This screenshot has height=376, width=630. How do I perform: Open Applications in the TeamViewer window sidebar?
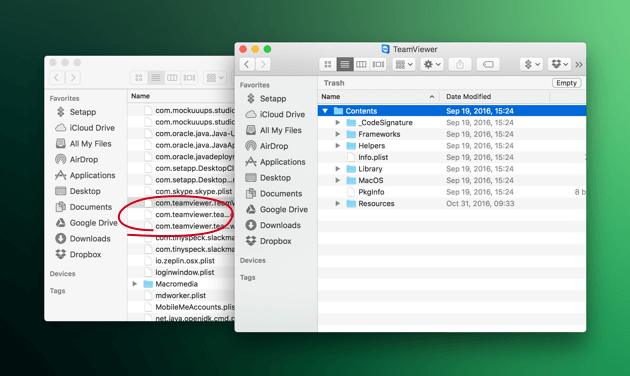(275, 162)
